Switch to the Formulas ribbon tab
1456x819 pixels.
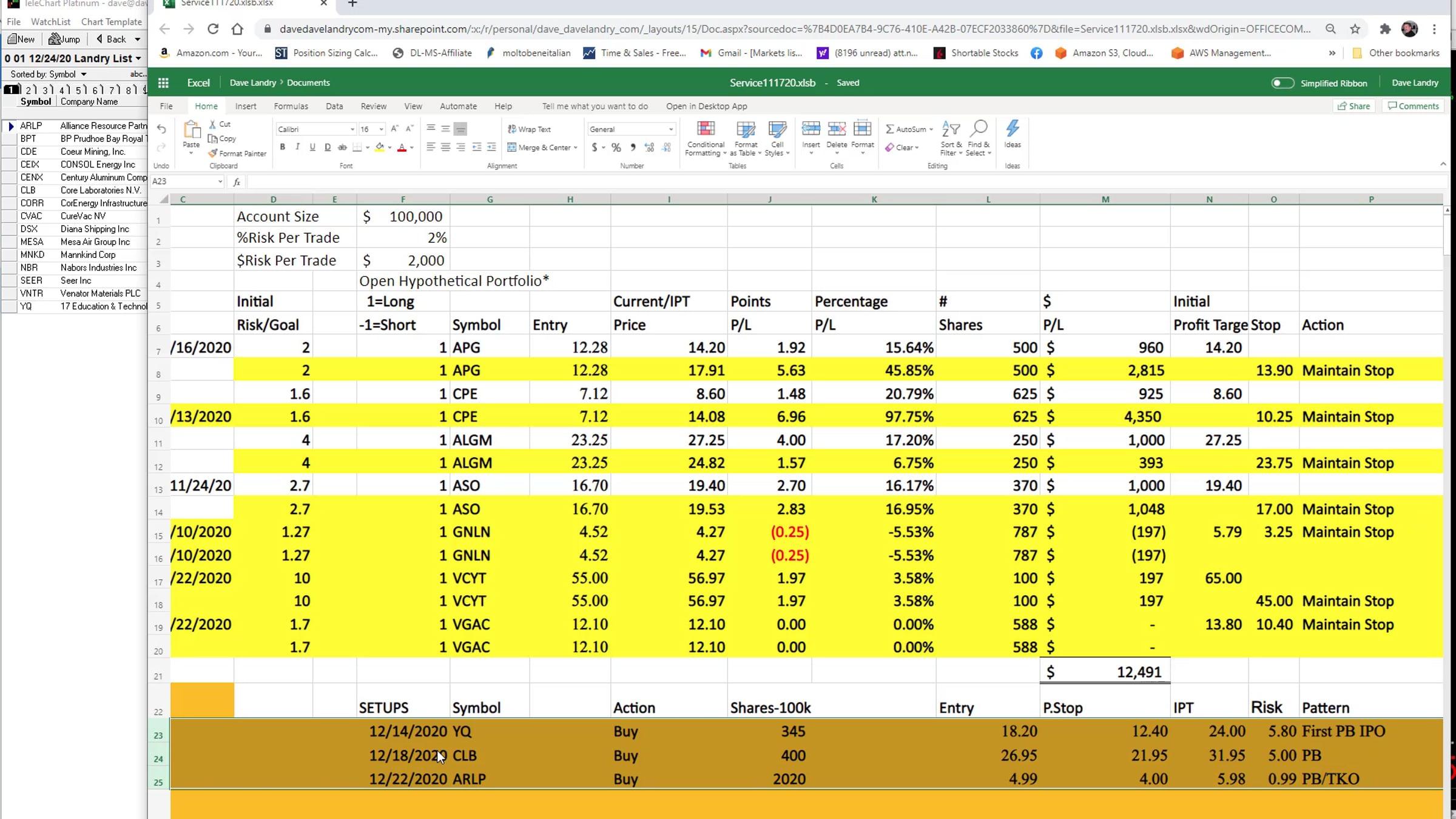click(x=291, y=106)
